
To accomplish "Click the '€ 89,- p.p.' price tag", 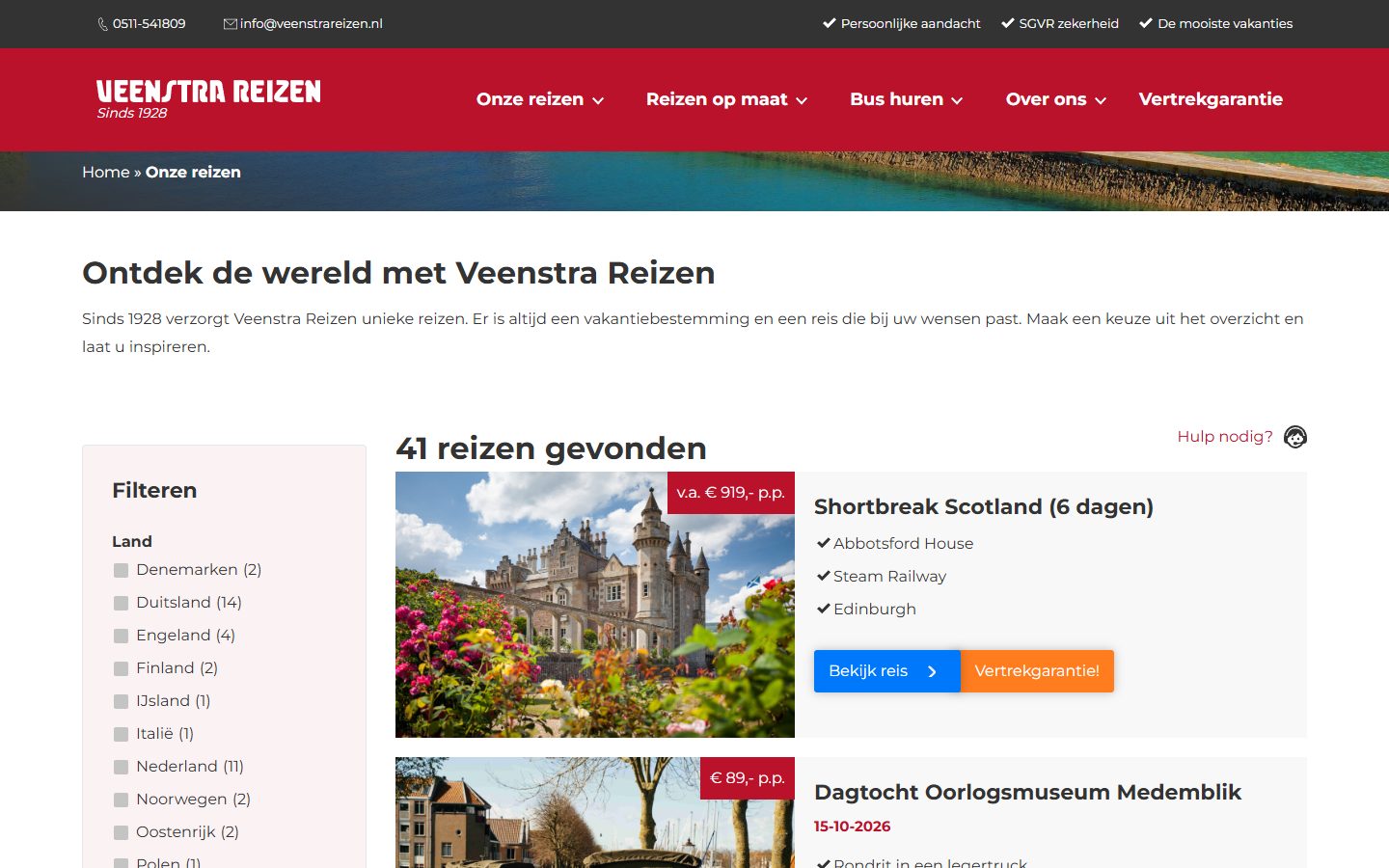I will (748, 778).
